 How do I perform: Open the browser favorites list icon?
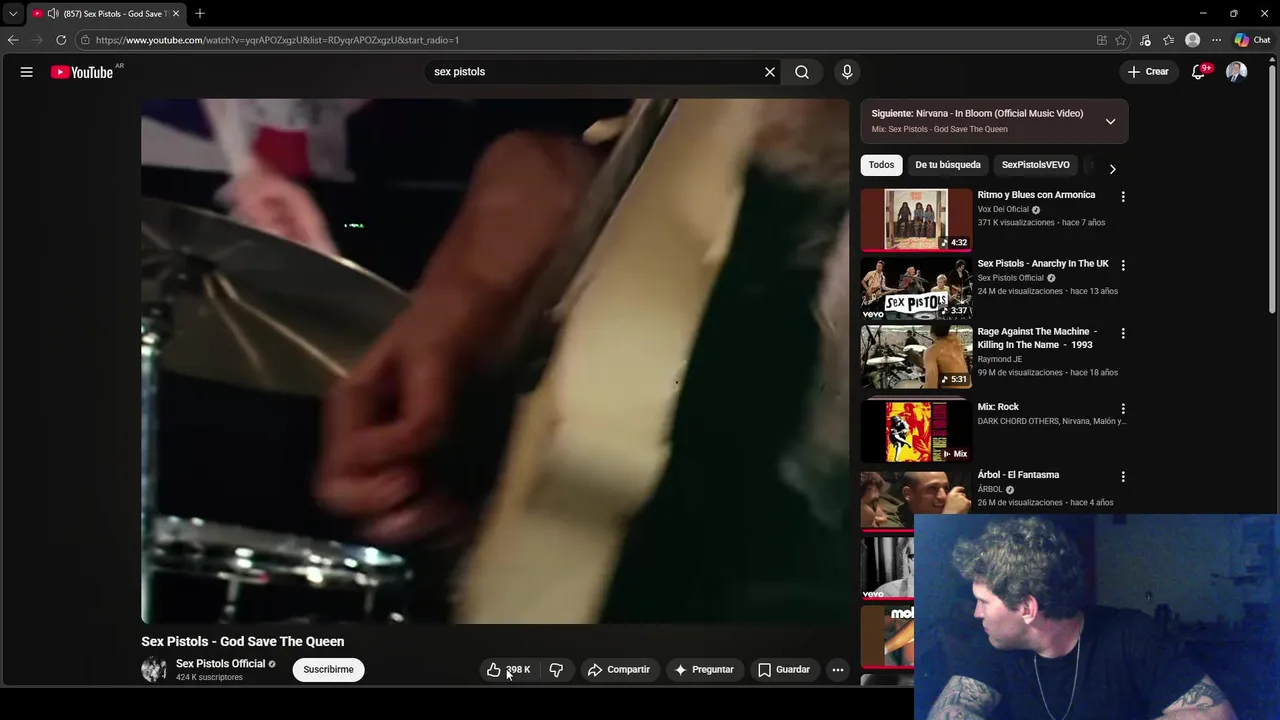pos(1168,40)
